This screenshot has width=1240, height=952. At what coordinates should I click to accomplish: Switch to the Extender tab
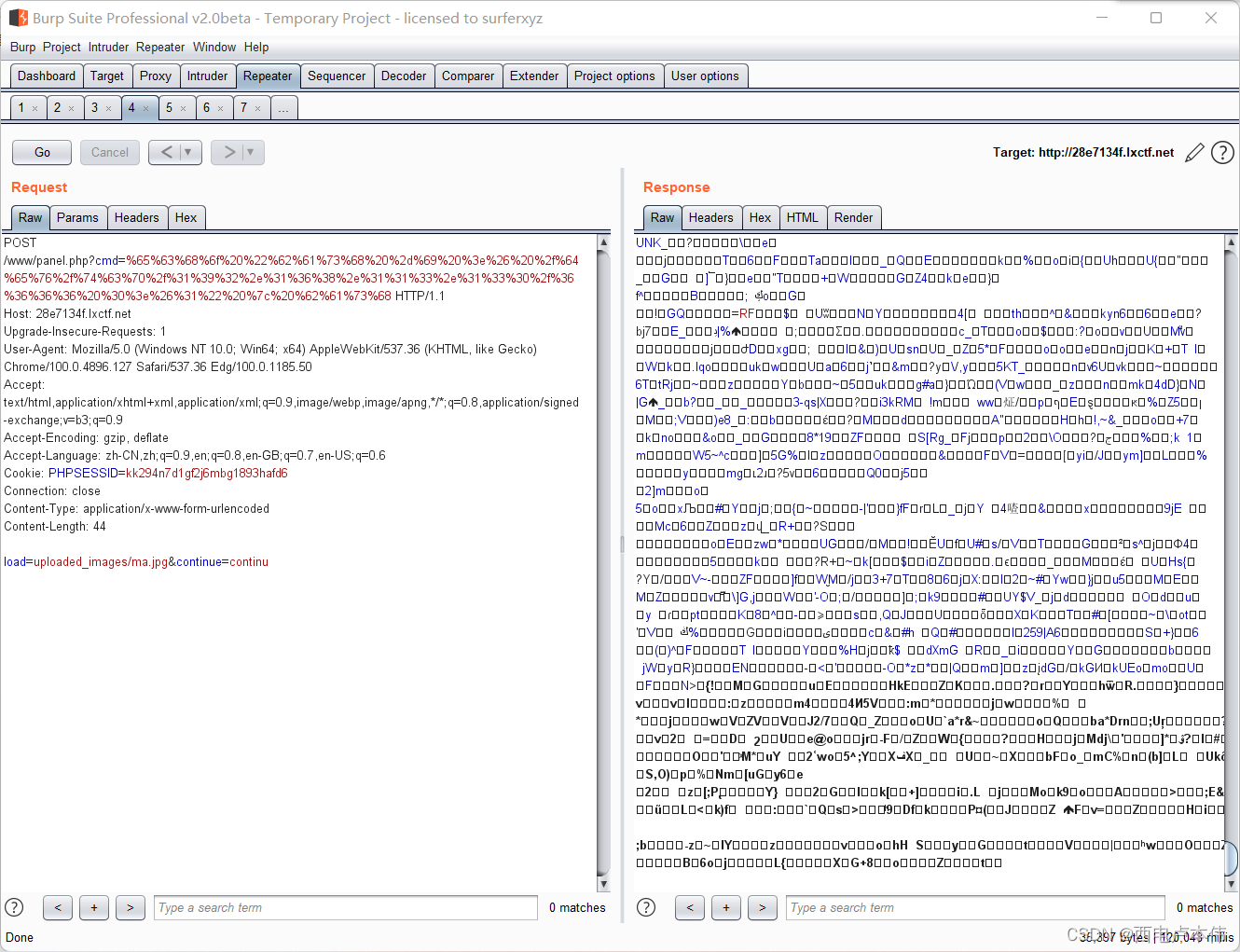tap(534, 76)
